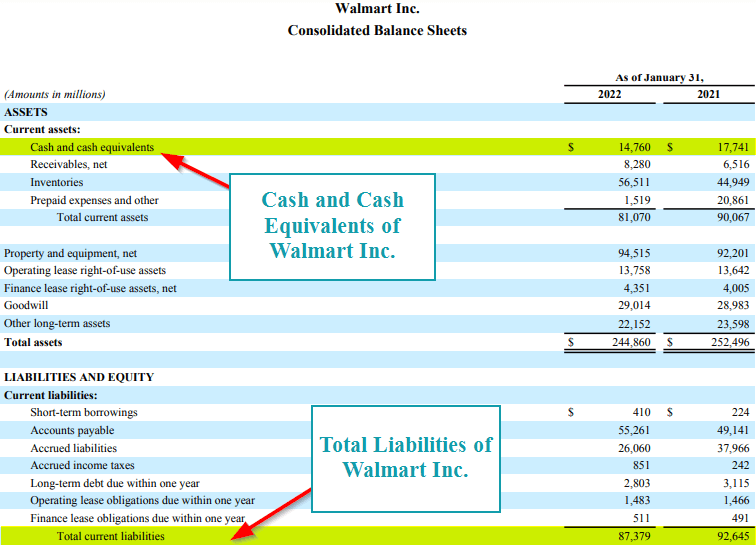Click the 17,741 cash value for 2021
This screenshot has height=545, width=756.
(x=733, y=147)
